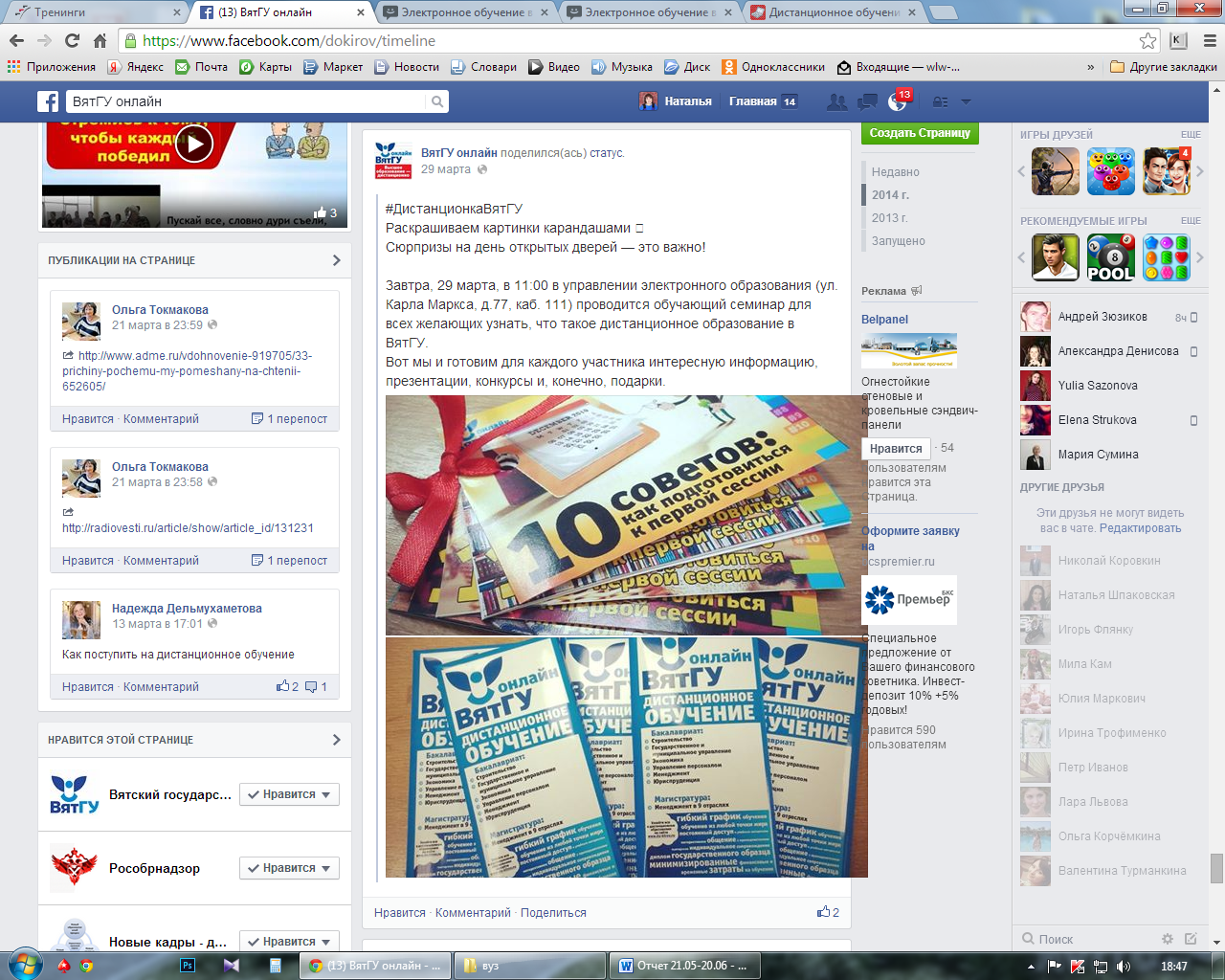Open Одноклассники bookmark
Viewport: 1225px width, 980px height.
point(773,67)
